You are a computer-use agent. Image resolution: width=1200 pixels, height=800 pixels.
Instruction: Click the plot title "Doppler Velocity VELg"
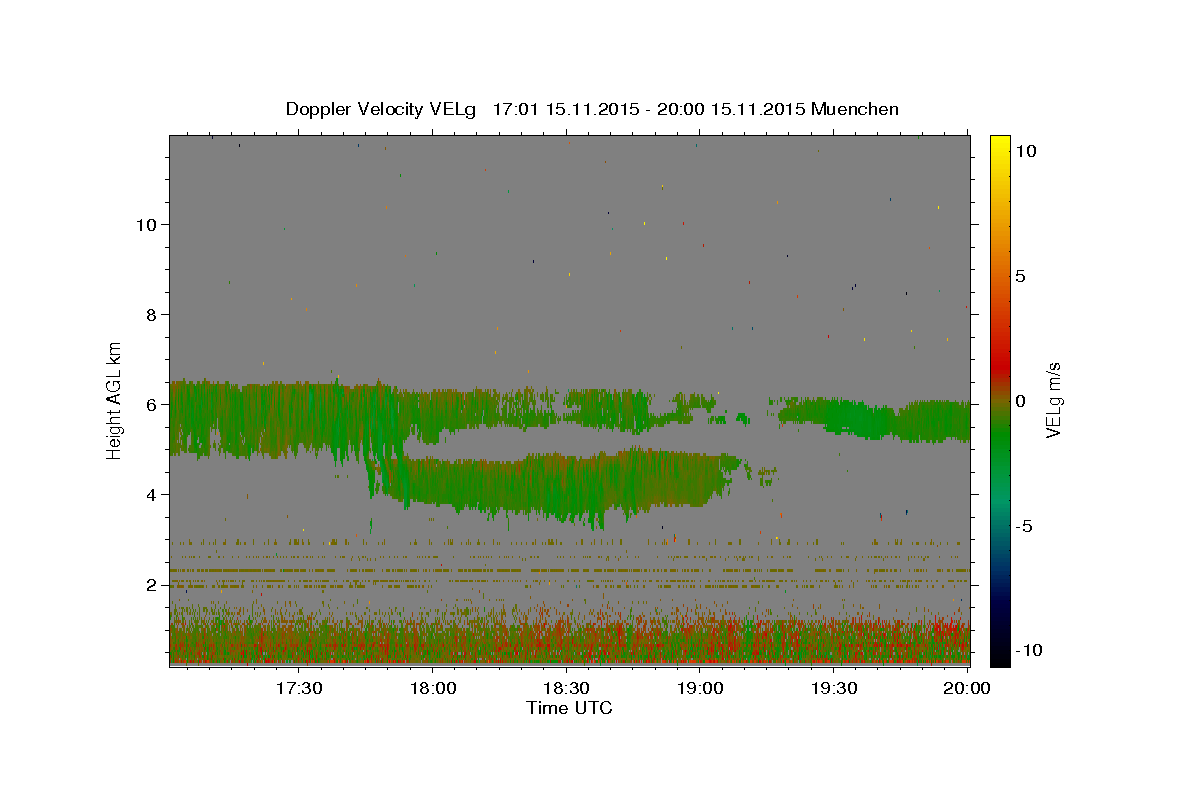coord(382,109)
